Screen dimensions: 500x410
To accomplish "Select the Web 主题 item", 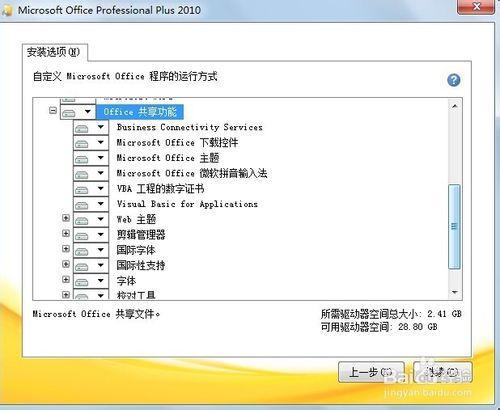I will (x=136, y=219).
